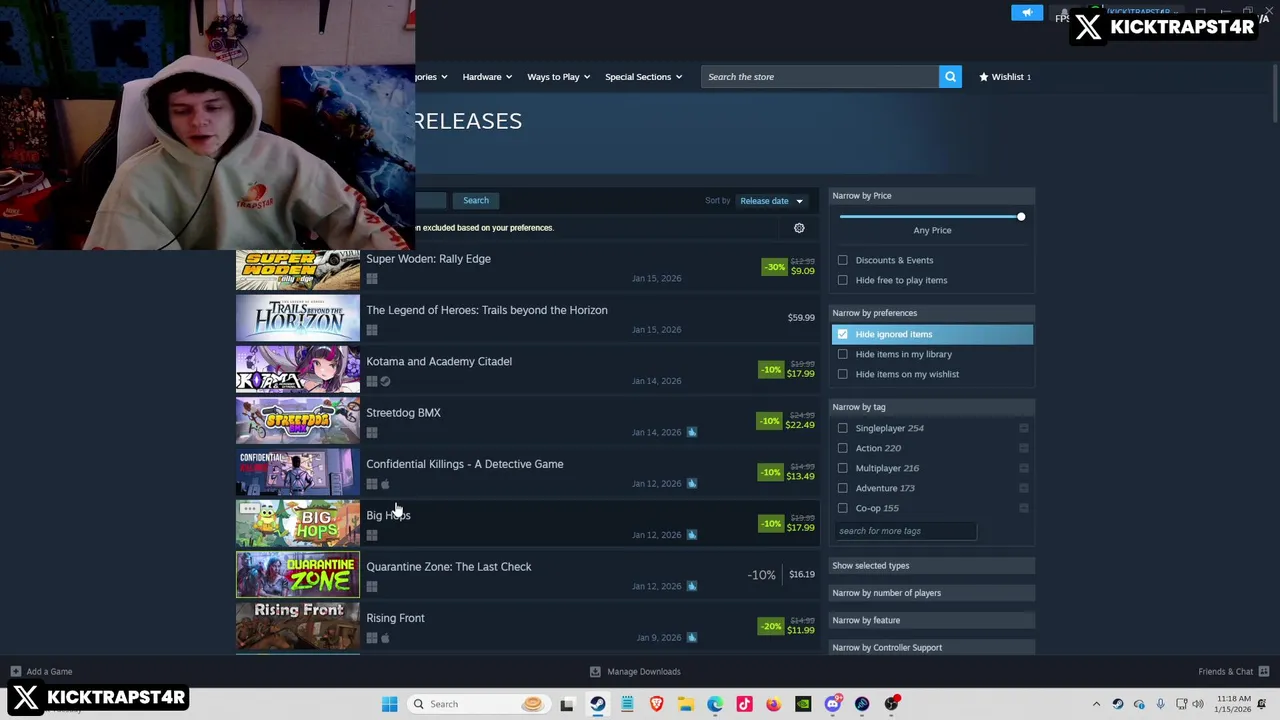Open Discord from the taskbar

coord(832,704)
